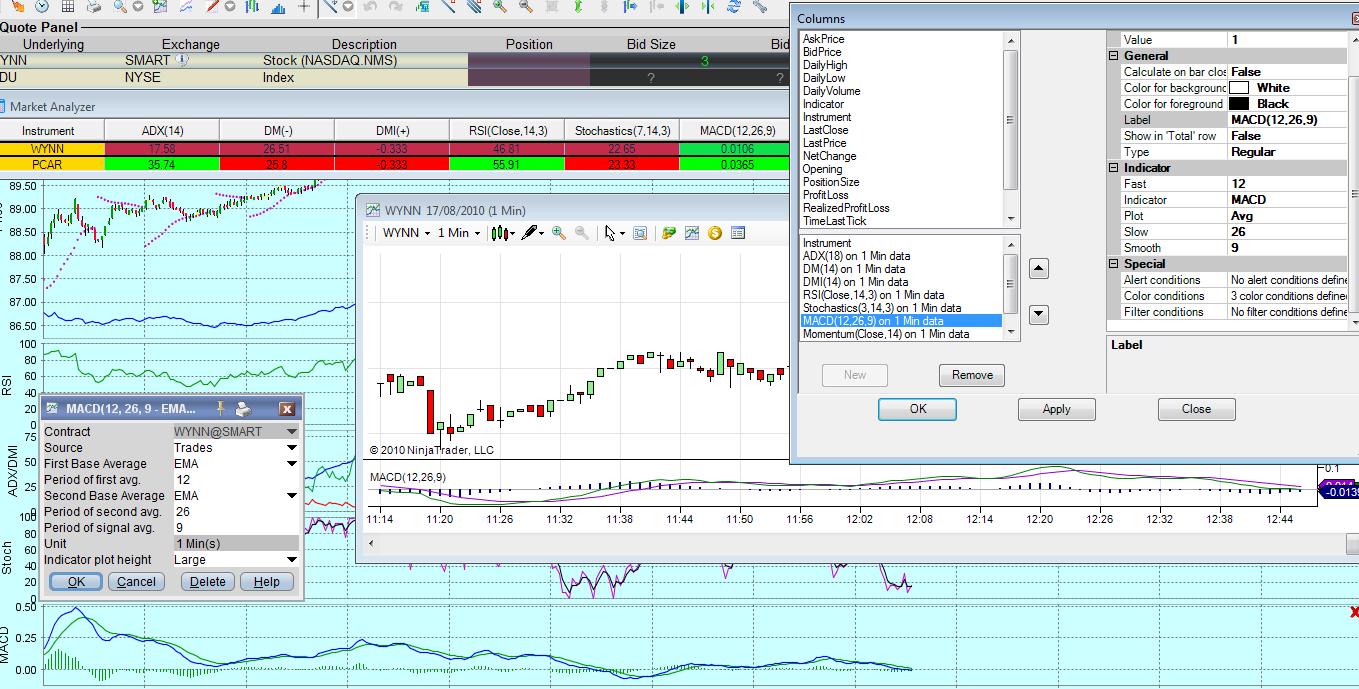This screenshot has width=1359, height=689.
Task: Click Help in the MACD dialog
Action: 267,581
